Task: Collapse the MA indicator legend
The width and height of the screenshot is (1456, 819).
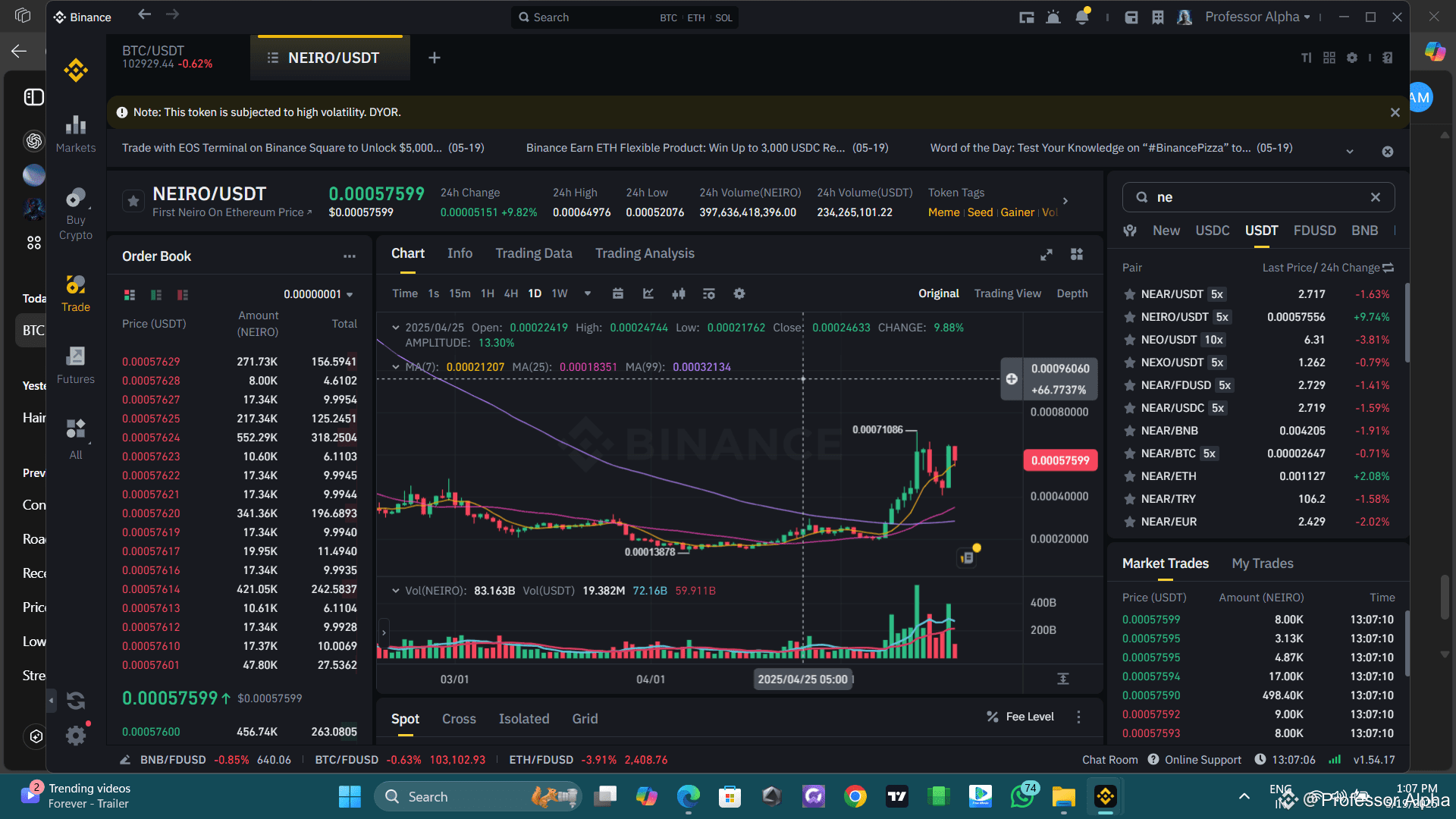Action: pos(395,367)
